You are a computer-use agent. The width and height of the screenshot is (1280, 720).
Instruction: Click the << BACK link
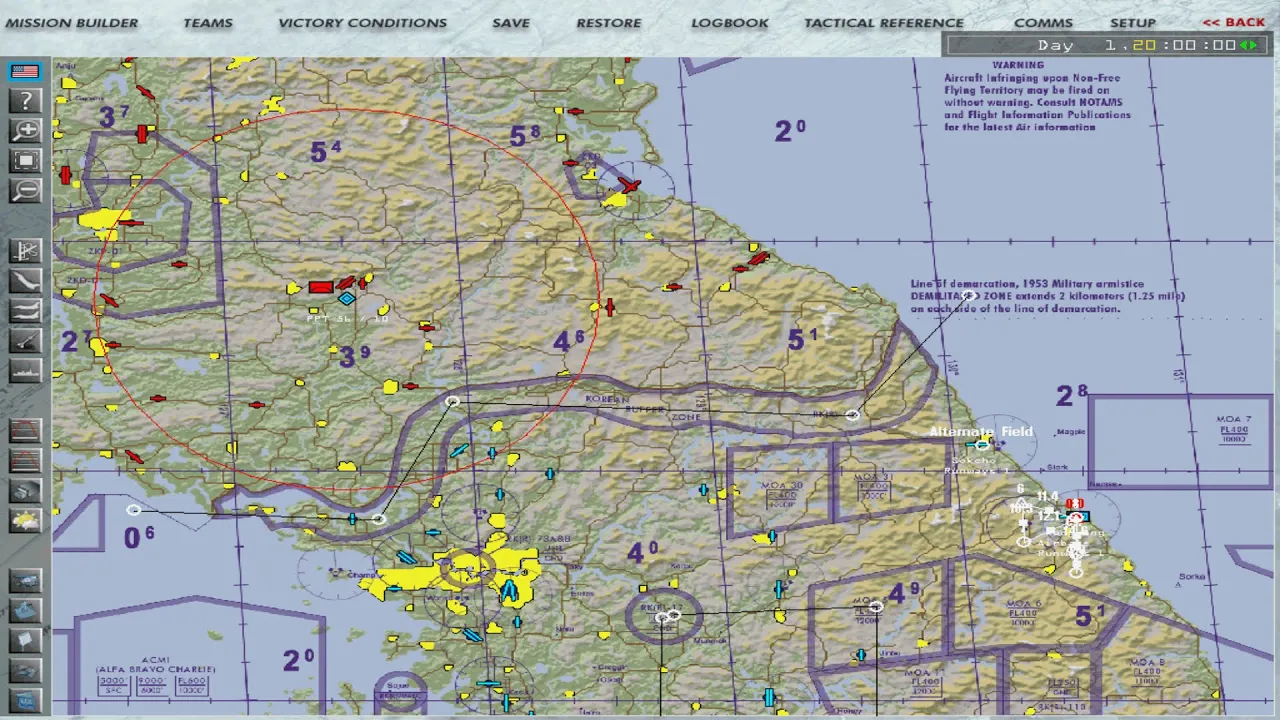click(x=1233, y=22)
